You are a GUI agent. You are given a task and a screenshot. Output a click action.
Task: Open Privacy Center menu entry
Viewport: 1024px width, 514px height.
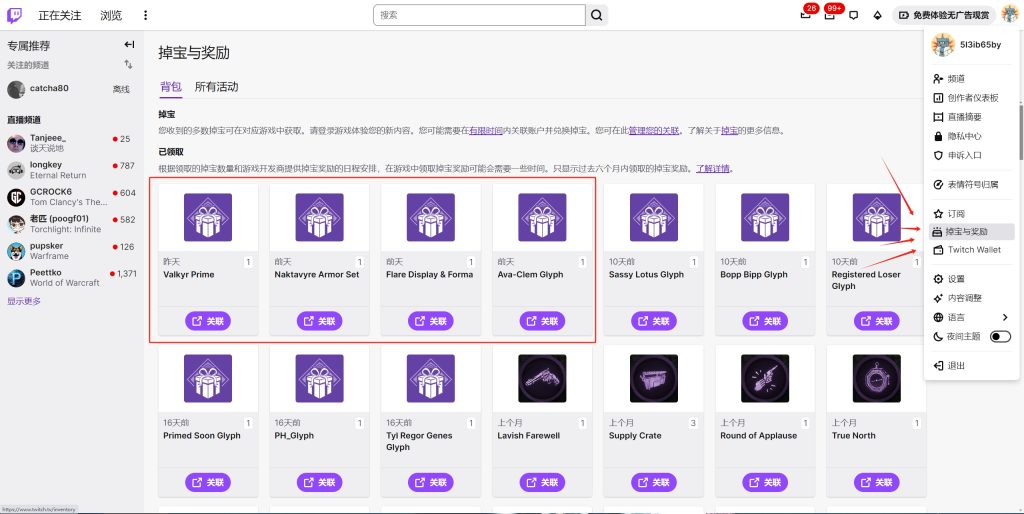(972, 137)
